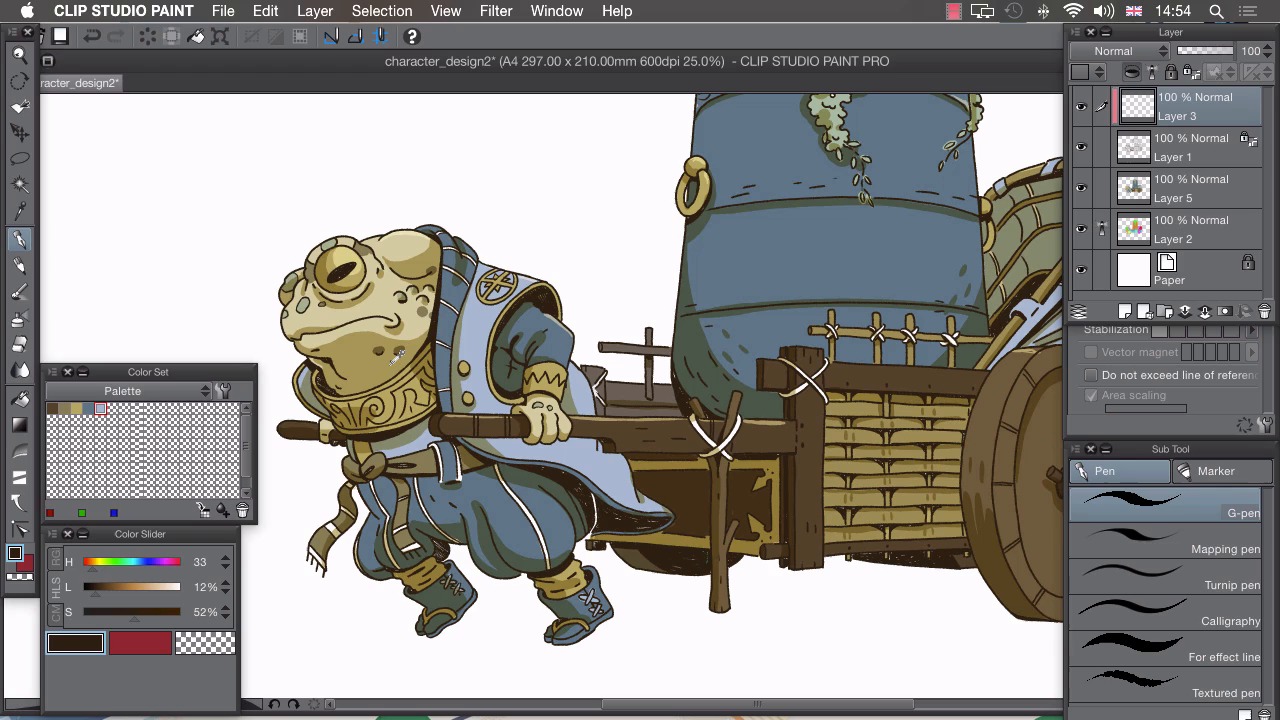1280x720 pixels.
Task: Click the Undo arrow in command bar
Action: pos(91,37)
